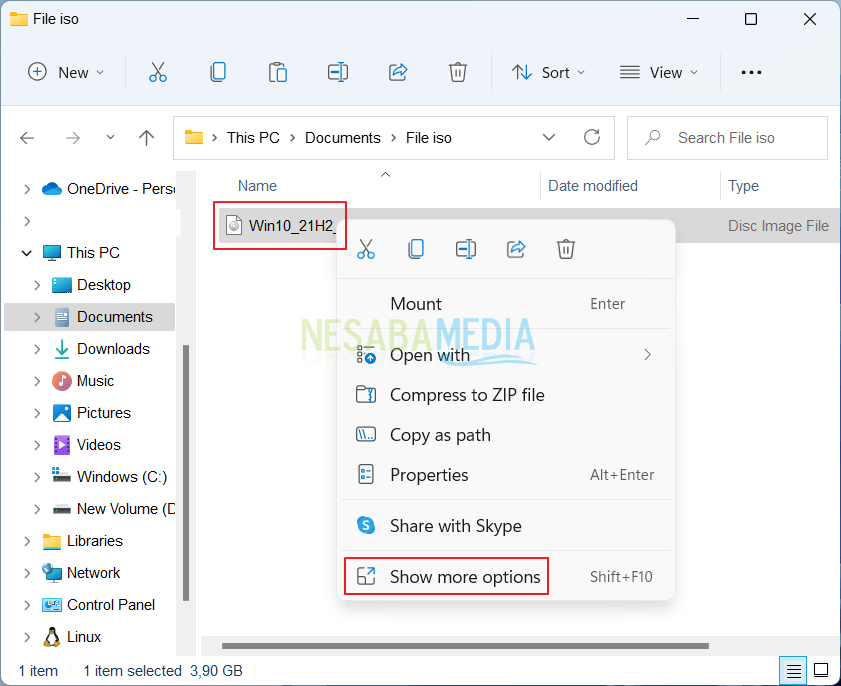Expand Windows (C:) tree node
The image size is (841, 686).
37,477
